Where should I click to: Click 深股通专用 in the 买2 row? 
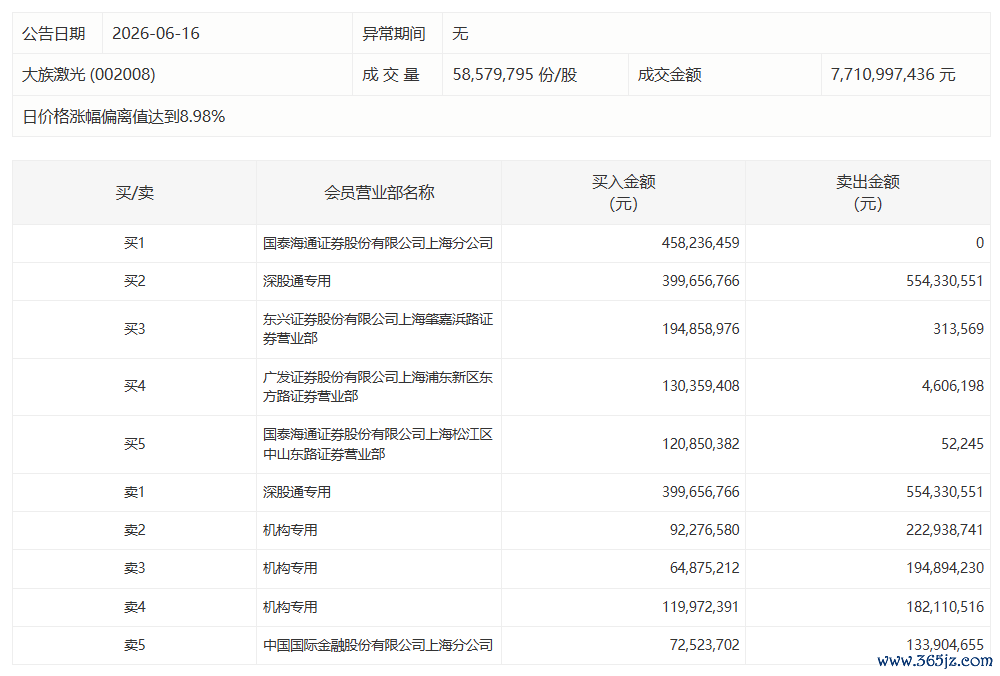[x=297, y=281]
